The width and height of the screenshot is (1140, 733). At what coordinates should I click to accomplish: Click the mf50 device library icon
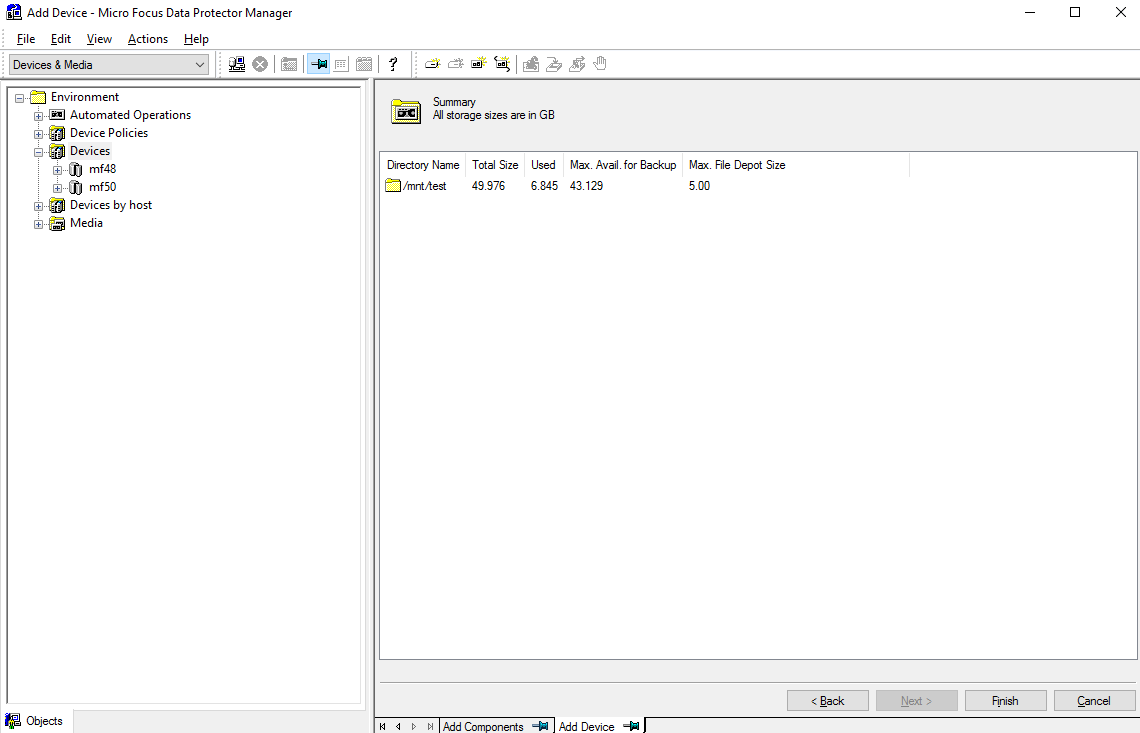click(x=76, y=188)
